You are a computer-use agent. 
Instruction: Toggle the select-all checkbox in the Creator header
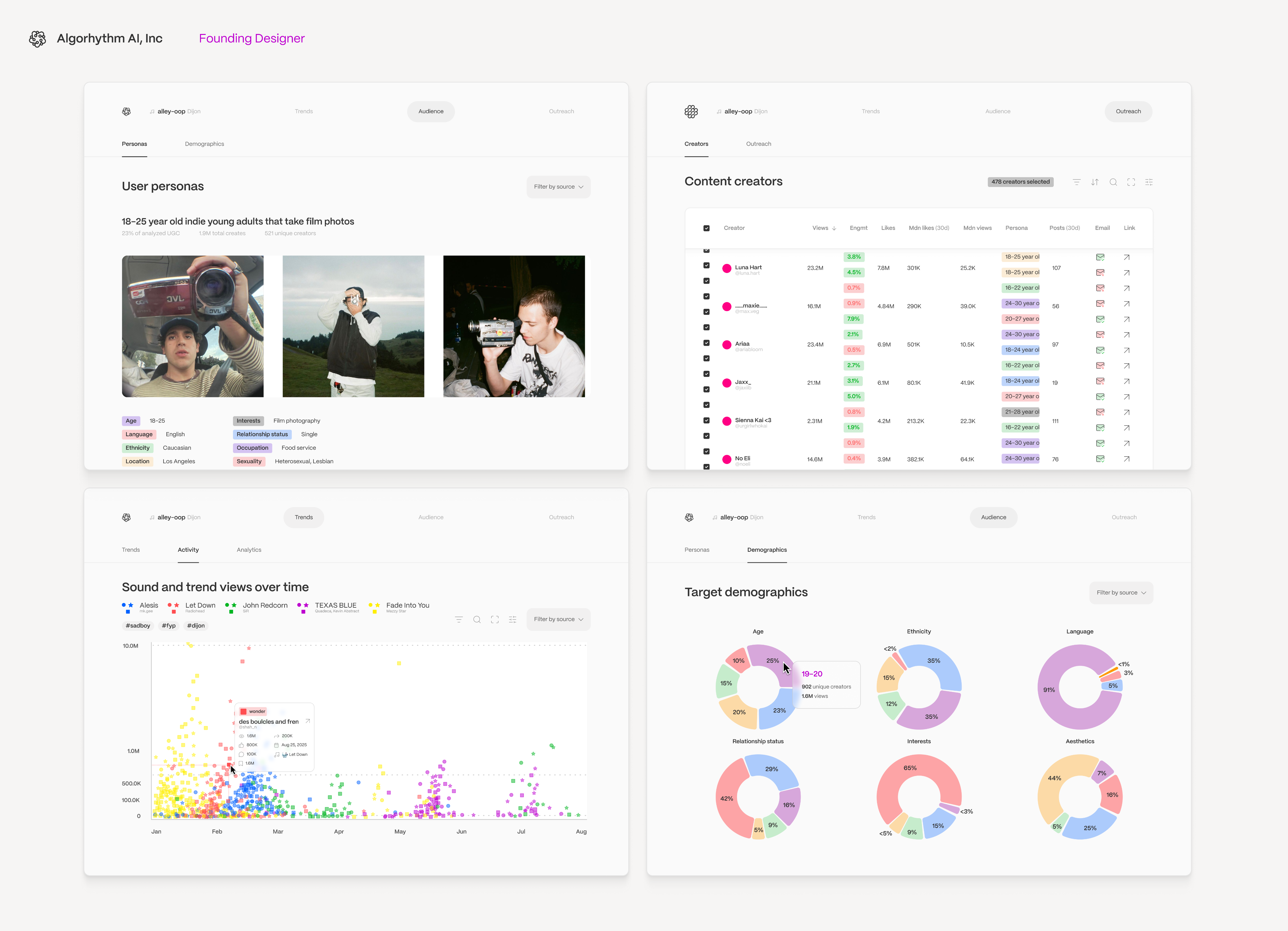coord(707,228)
